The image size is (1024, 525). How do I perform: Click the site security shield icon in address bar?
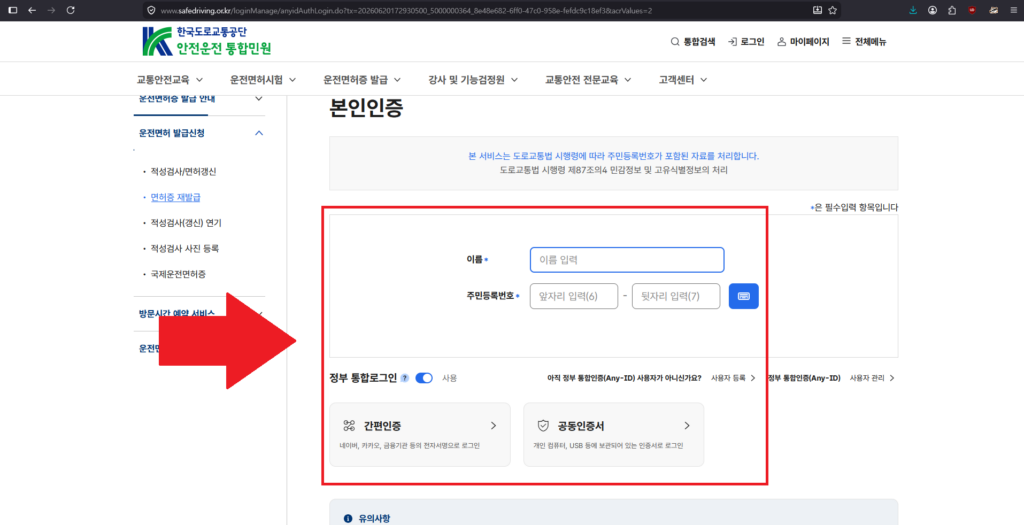[x=151, y=10]
